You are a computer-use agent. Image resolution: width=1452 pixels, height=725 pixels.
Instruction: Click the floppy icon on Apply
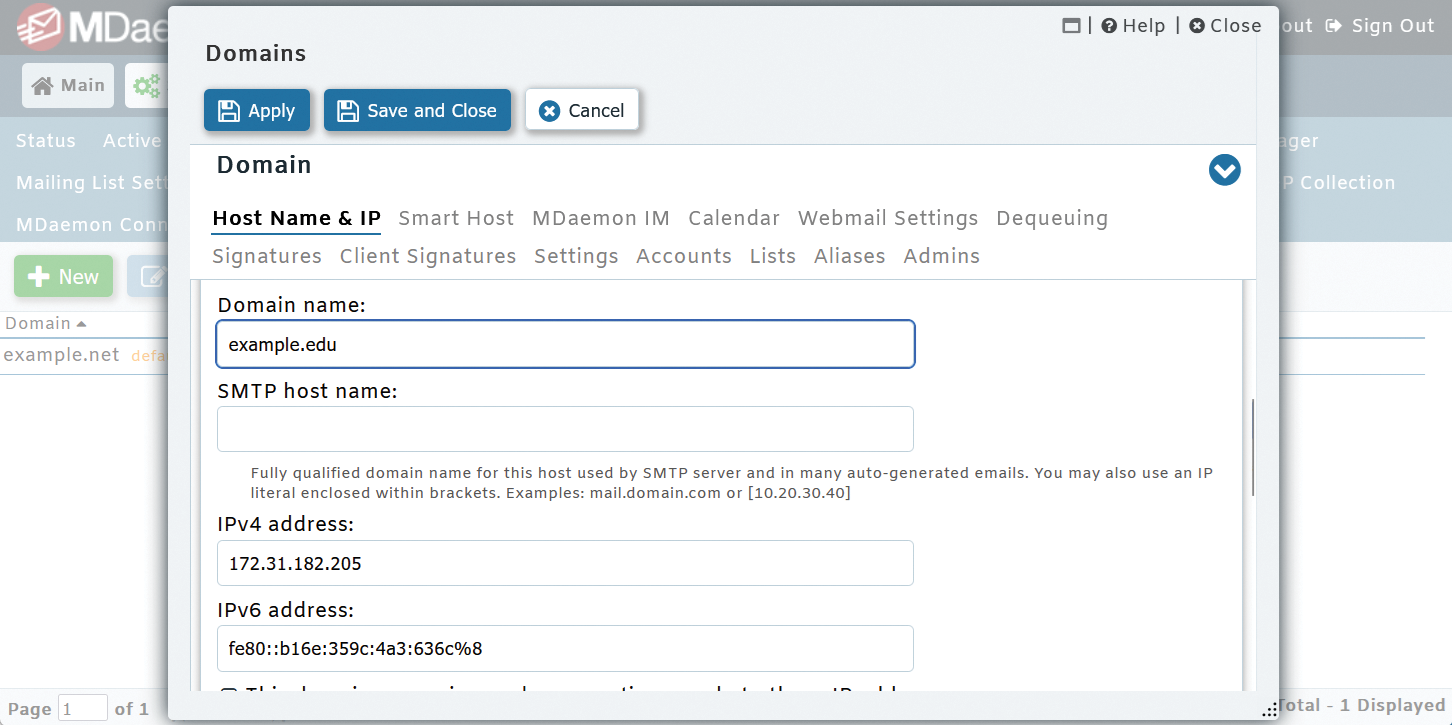tap(229, 111)
